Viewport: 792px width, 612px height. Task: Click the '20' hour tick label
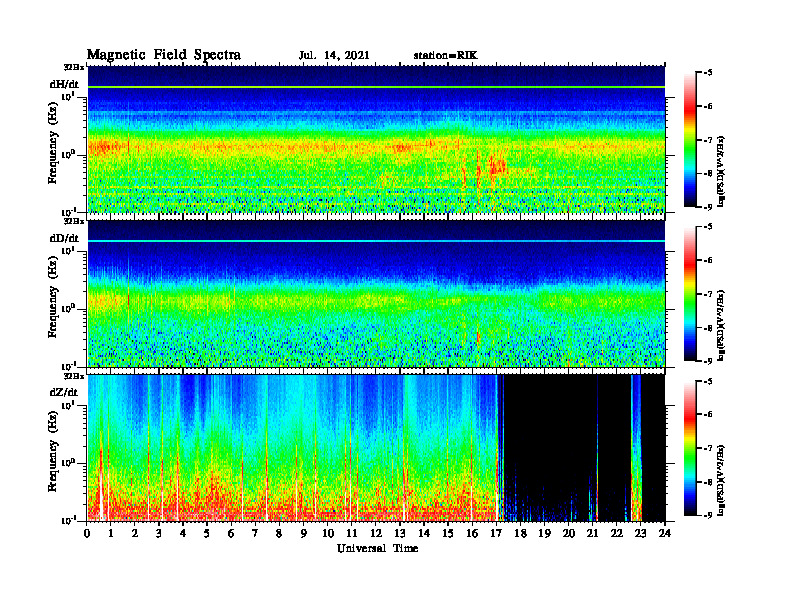click(x=568, y=534)
